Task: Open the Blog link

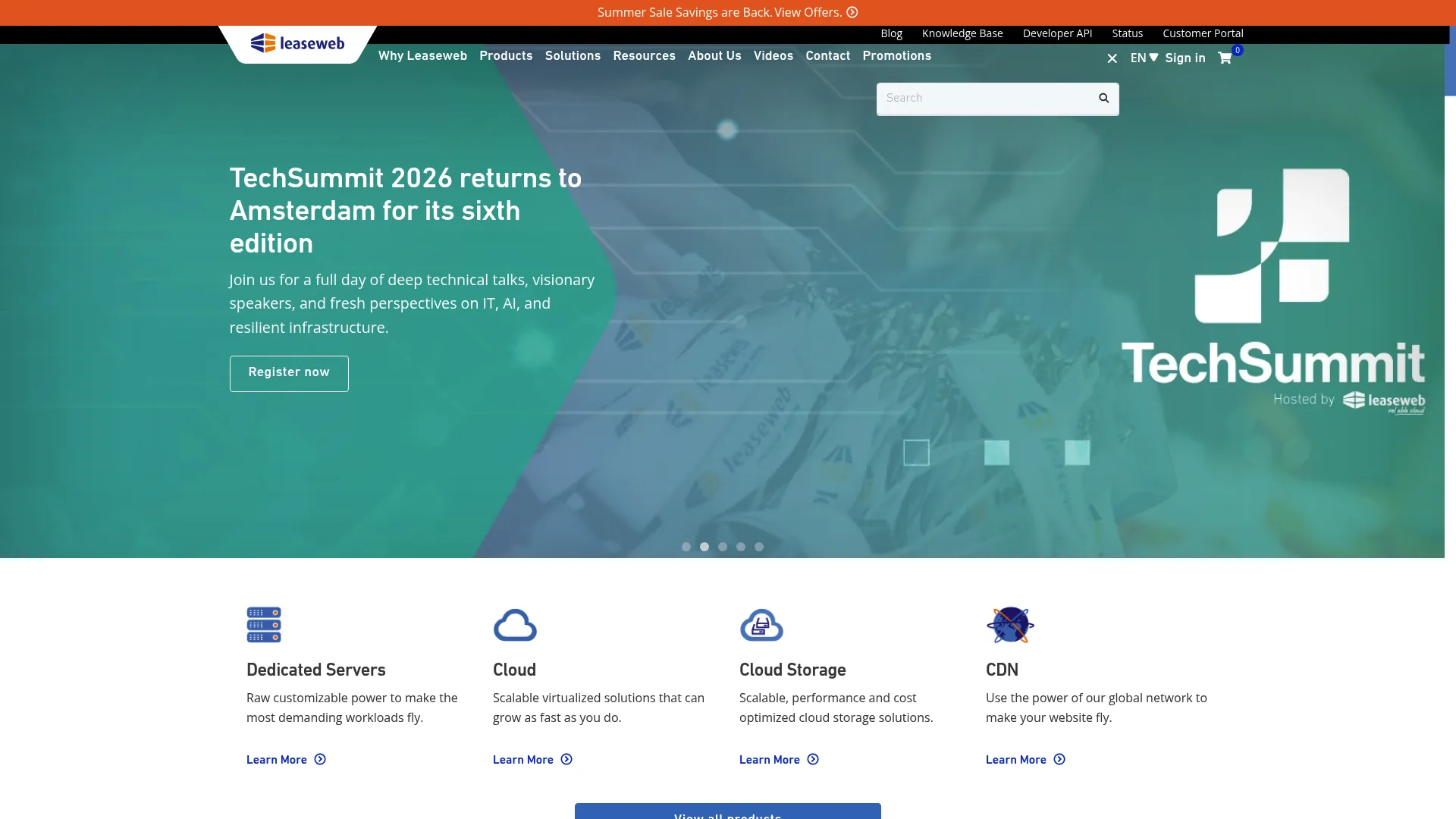Action: point(891,33)
